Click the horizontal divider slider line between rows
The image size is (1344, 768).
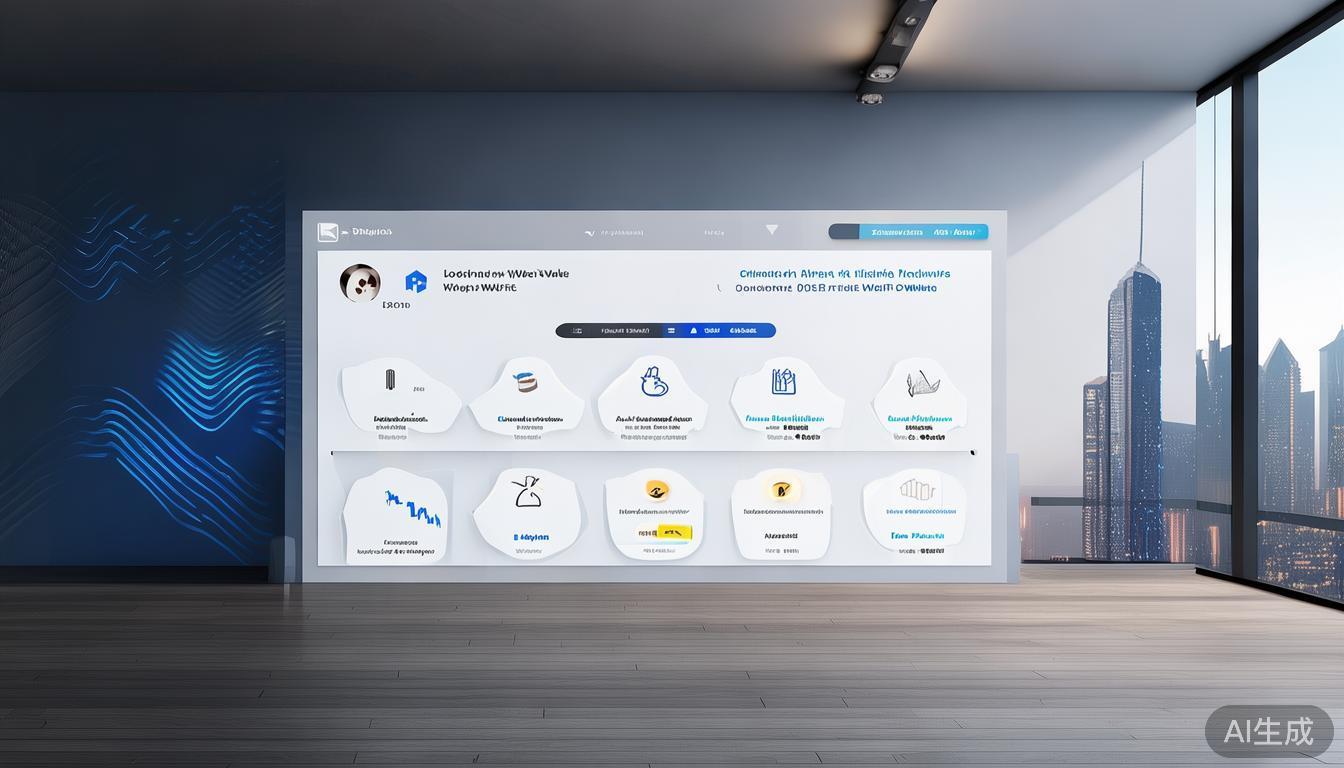tap(652, 453)
